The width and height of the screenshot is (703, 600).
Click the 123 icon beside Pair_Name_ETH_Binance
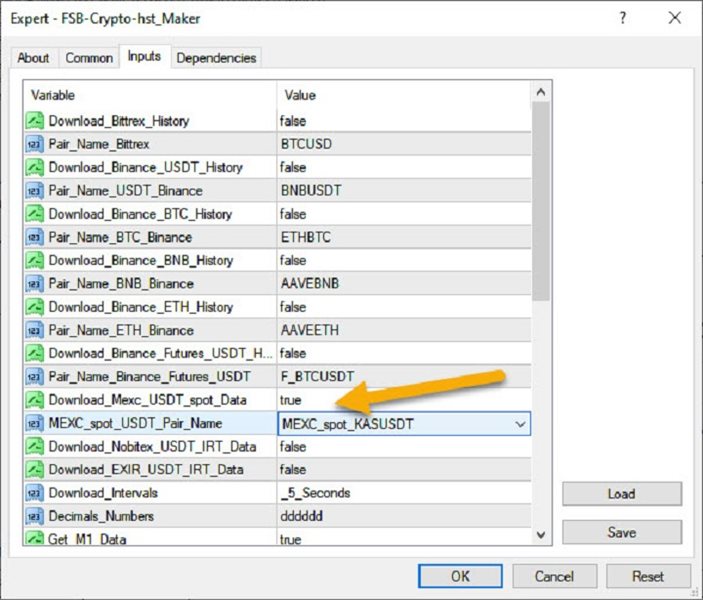coord(35,330)
